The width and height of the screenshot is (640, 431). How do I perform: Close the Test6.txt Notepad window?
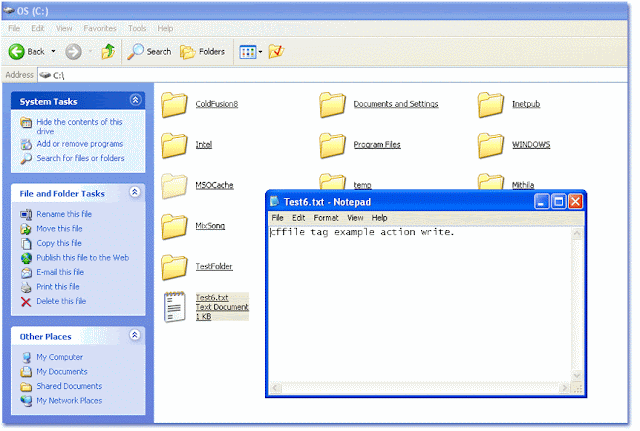point(576,202)
